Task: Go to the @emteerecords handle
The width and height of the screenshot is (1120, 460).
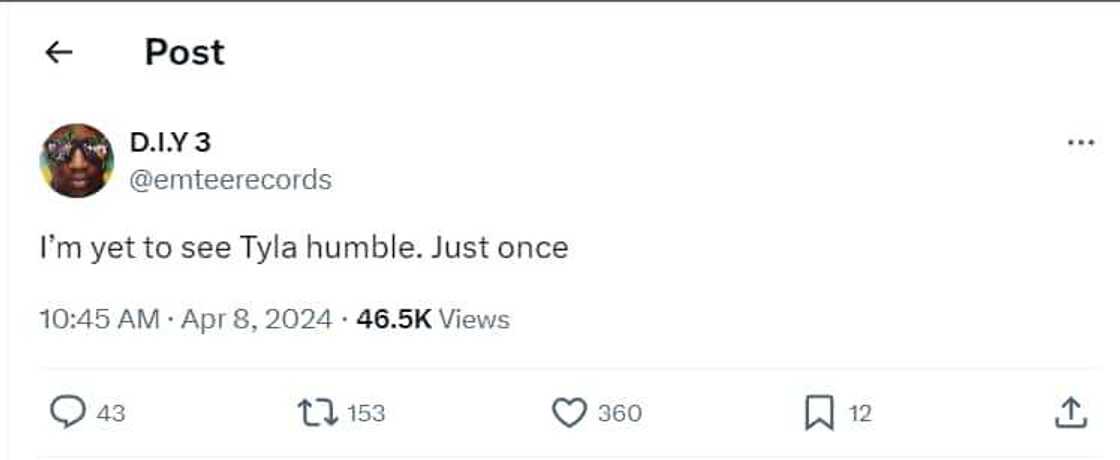Action: tap(230, 179)
